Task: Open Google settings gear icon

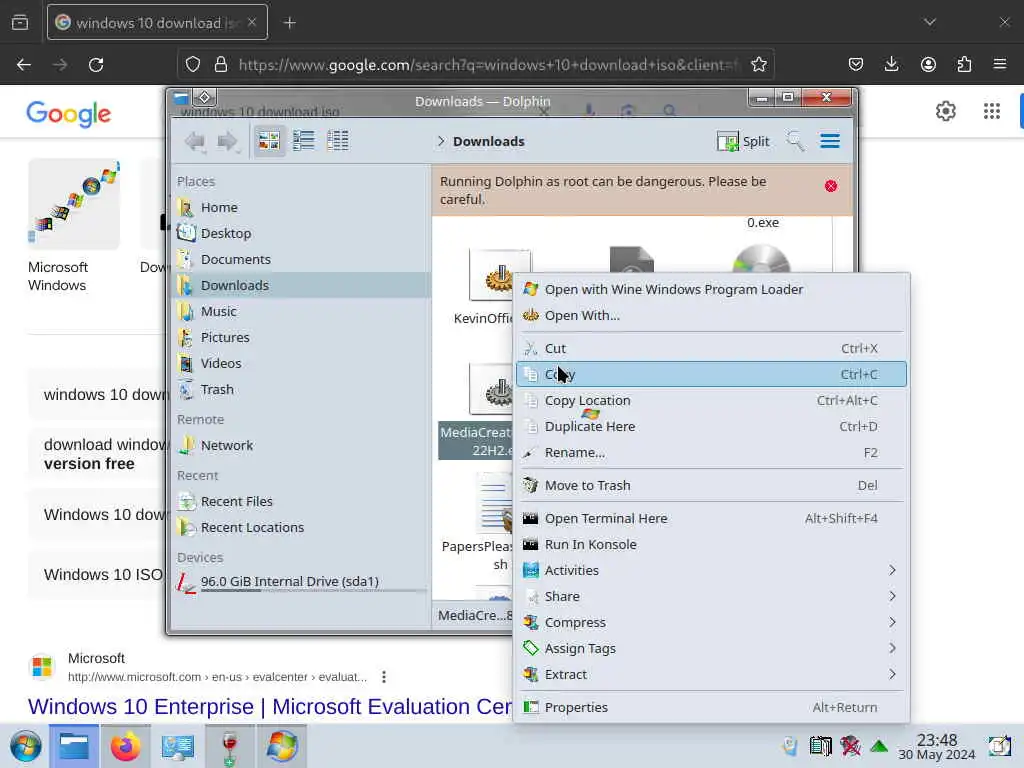Action: pyautogui.click(x=945, y=111)
